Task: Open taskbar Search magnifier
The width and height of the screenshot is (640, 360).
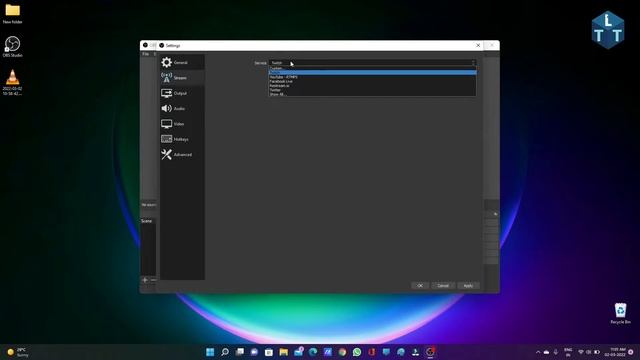Action: coord(225,352)
